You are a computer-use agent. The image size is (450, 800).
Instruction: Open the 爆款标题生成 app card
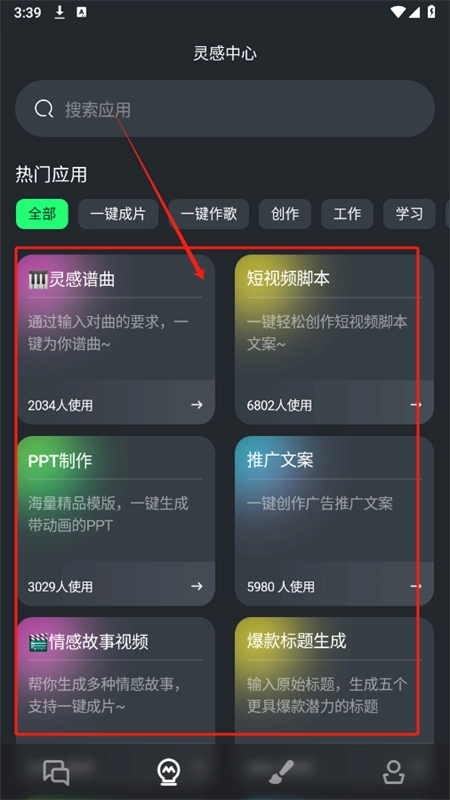coord(334,679)
